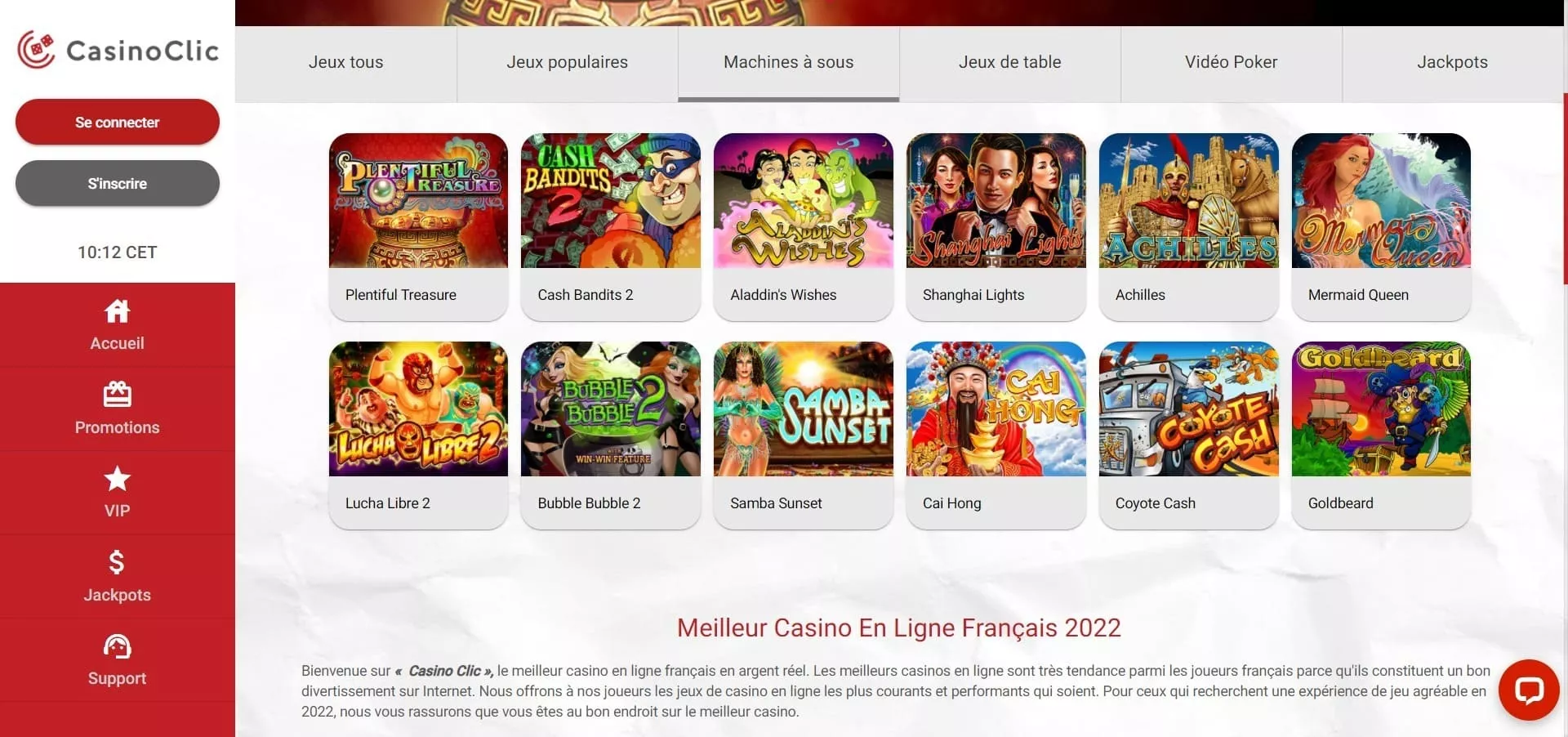Open Promotions gift icon in sidebar

117,395
